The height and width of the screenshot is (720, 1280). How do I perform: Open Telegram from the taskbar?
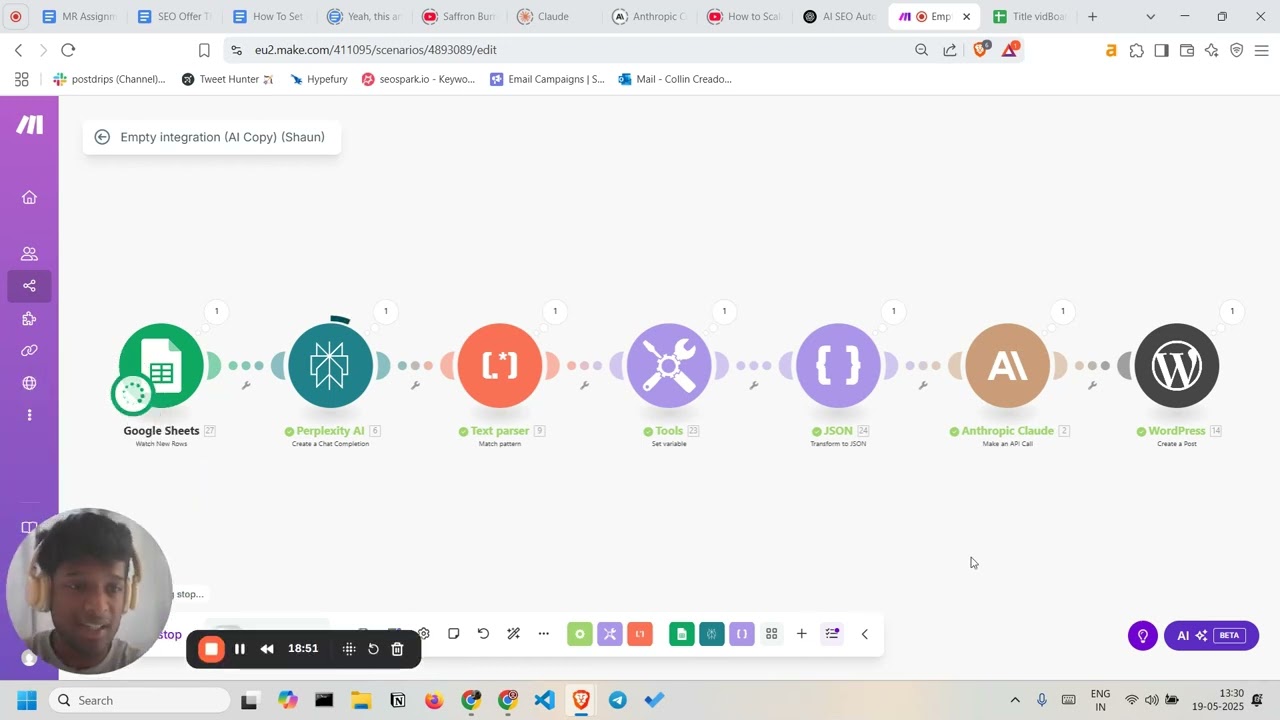(x=618, y=700)
